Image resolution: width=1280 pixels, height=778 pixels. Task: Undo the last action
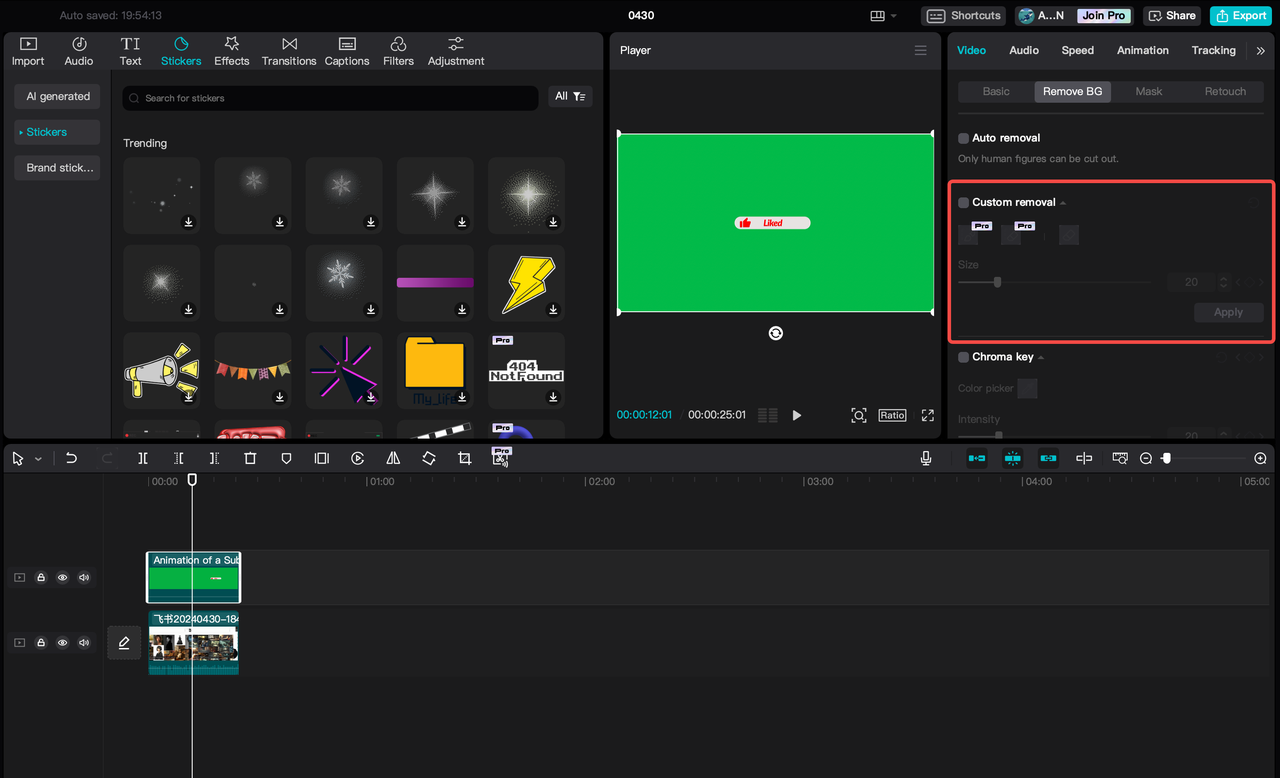(70, 458)
